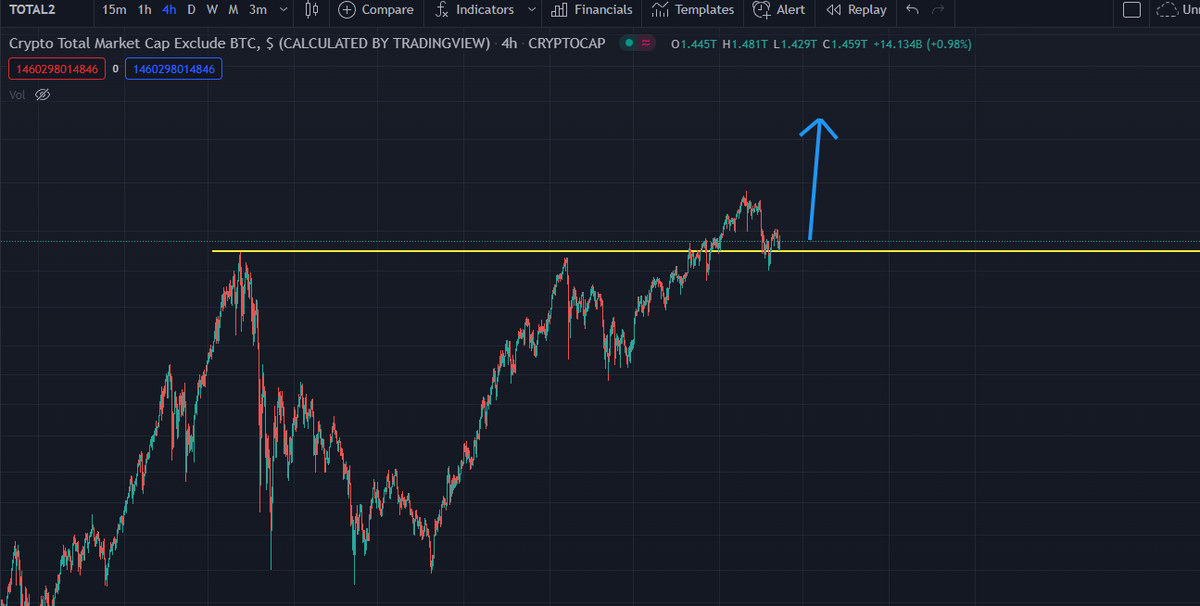The image size is (1200, 606).
Task: Click the pink data-mode wave icon
Action: click(646, 43)
